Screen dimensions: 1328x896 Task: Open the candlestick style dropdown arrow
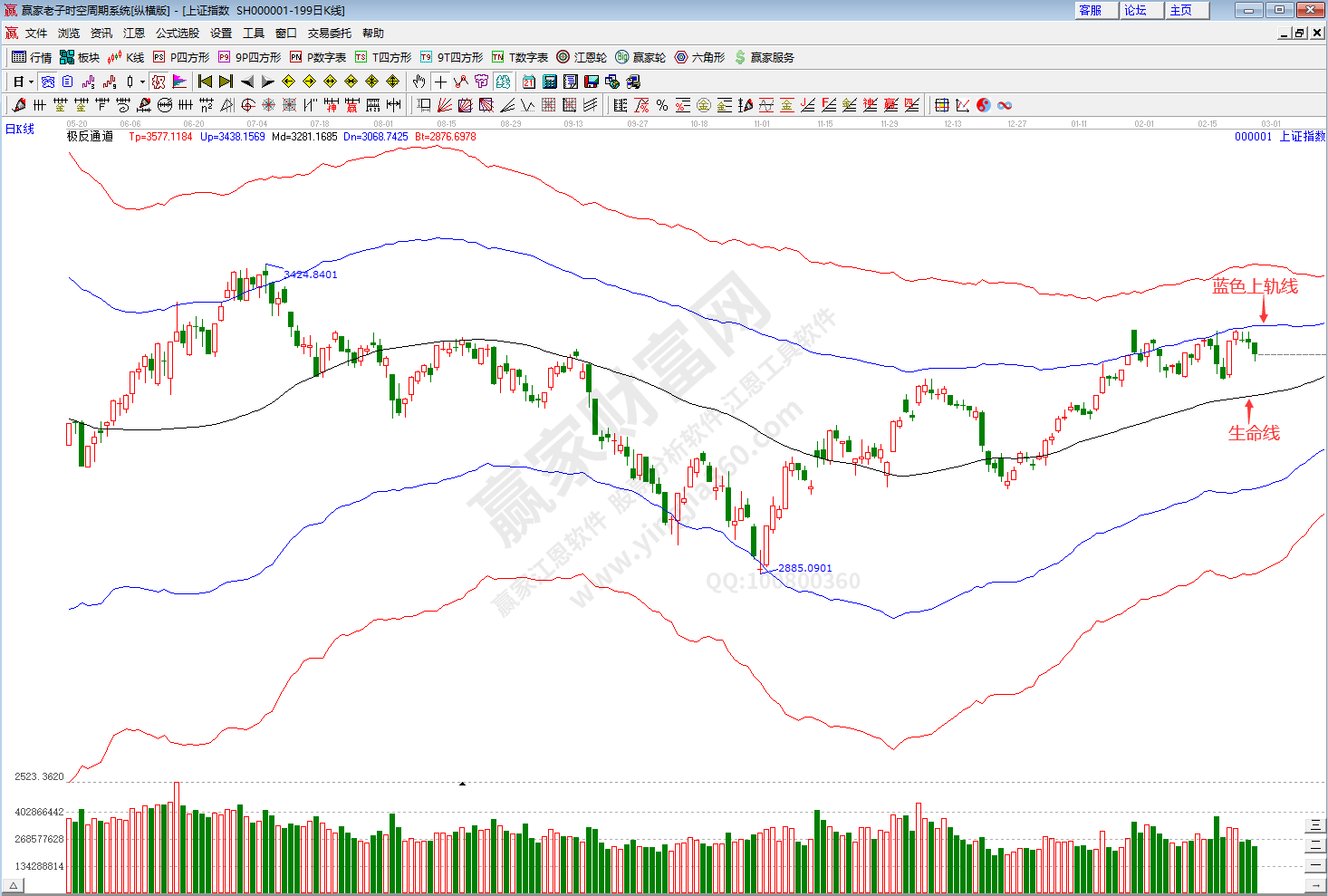(x=142, y=82)
